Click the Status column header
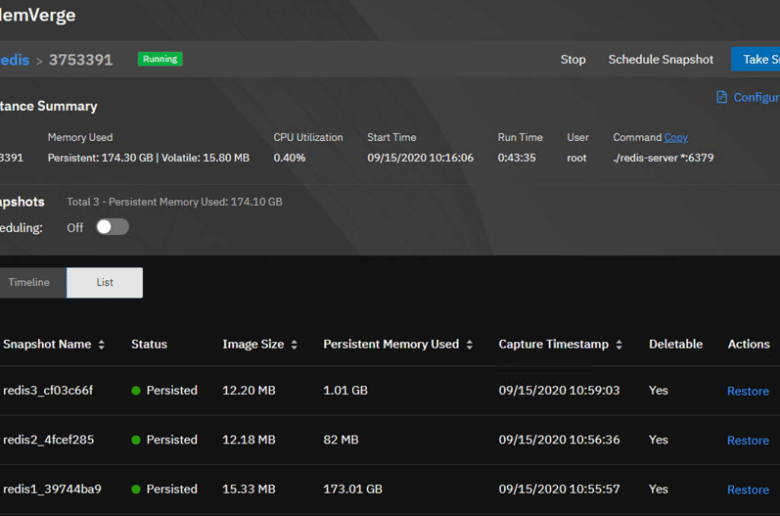This screenshot has width=780, height=516. click(149, 344)
